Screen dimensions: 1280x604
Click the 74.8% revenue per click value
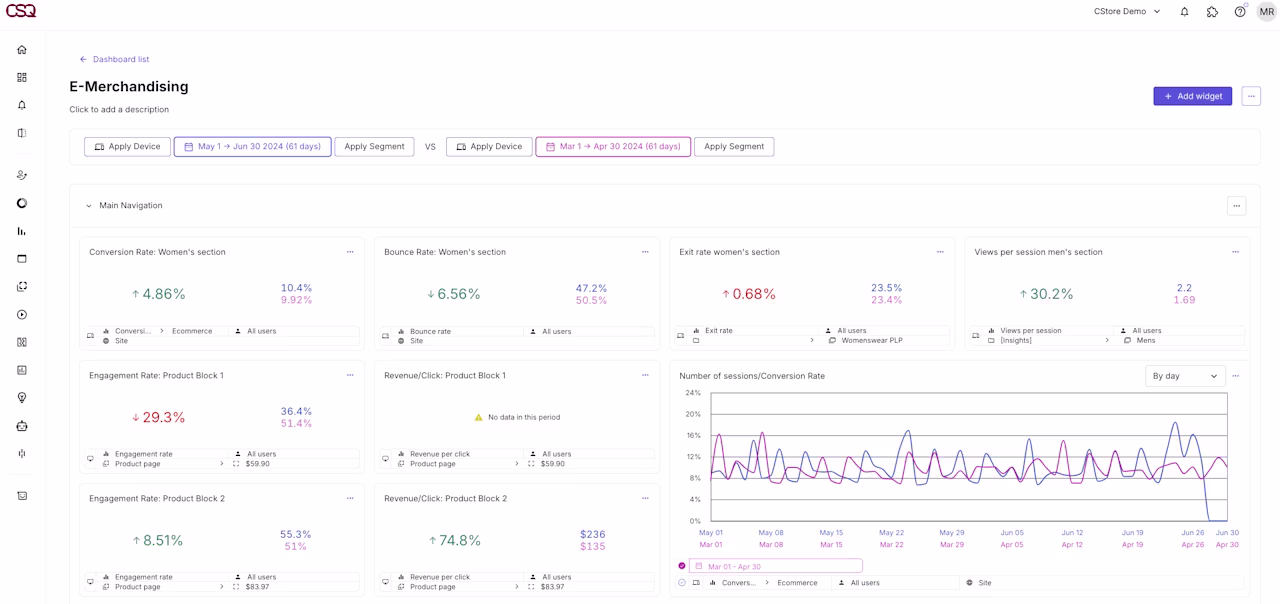(460, 540)
